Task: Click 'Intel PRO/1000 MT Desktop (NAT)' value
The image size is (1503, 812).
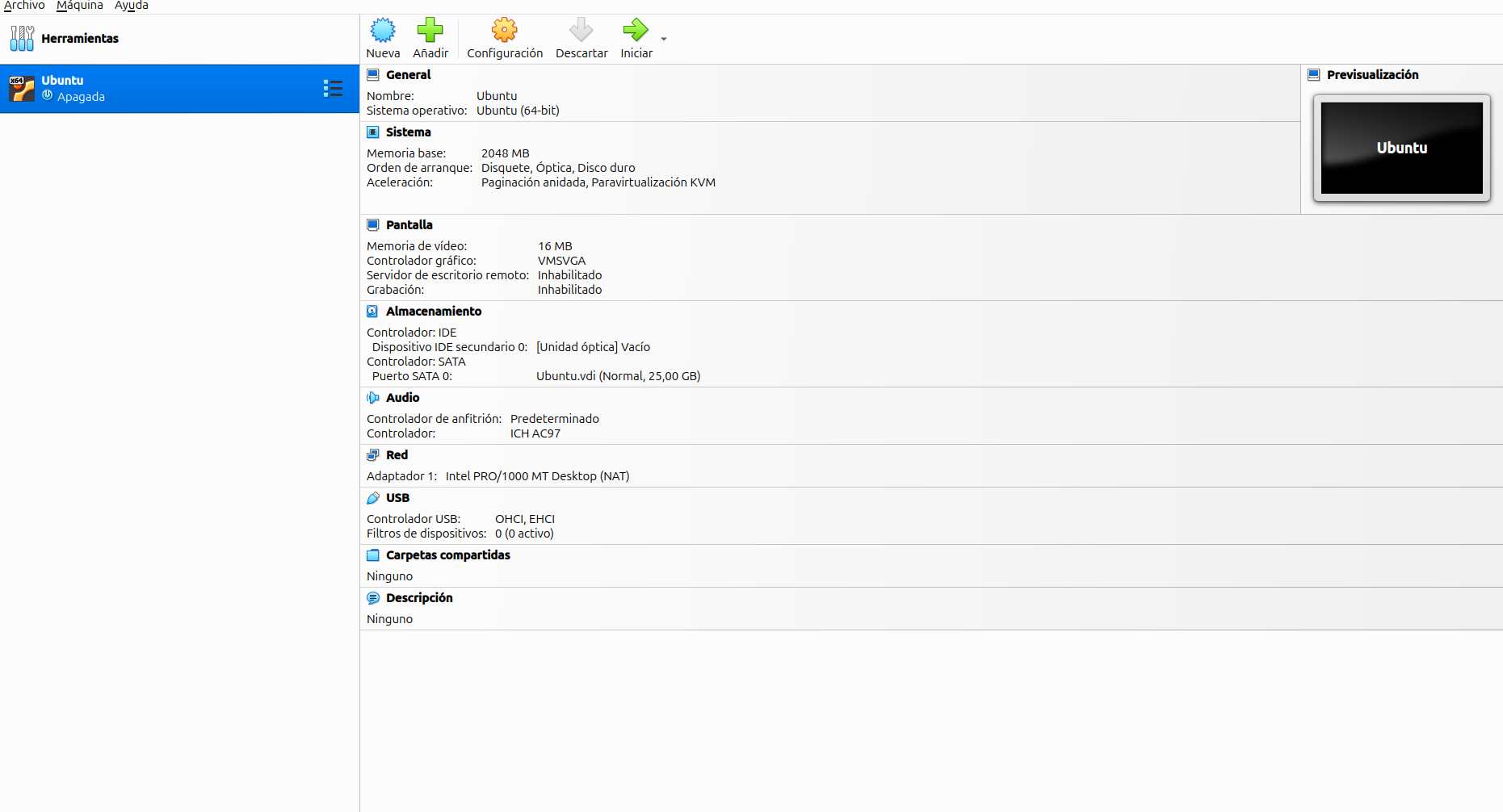Action: coord(538,476)
